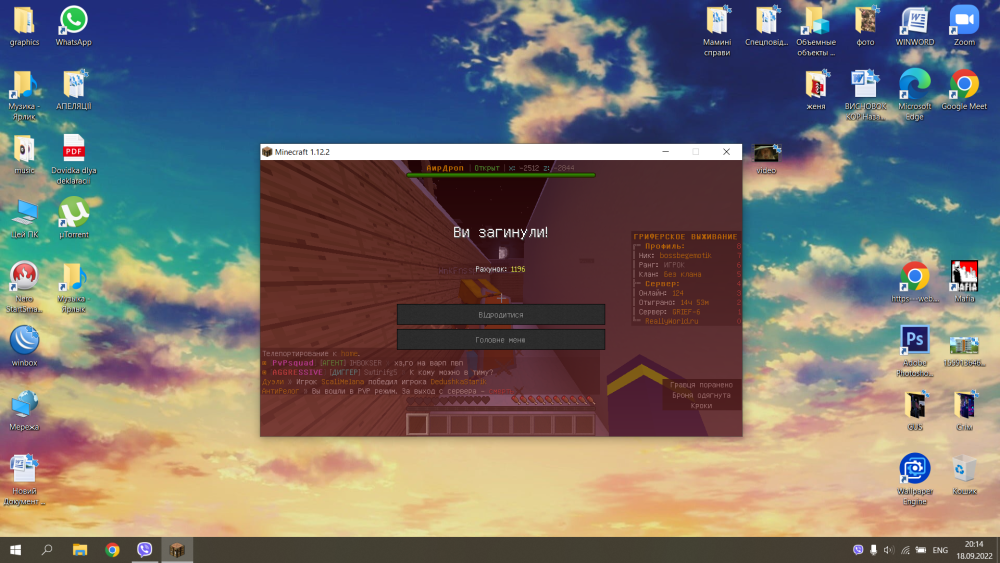Open clock and date flyout
This screenshot has width=1000, height=563.
[974, 550]
